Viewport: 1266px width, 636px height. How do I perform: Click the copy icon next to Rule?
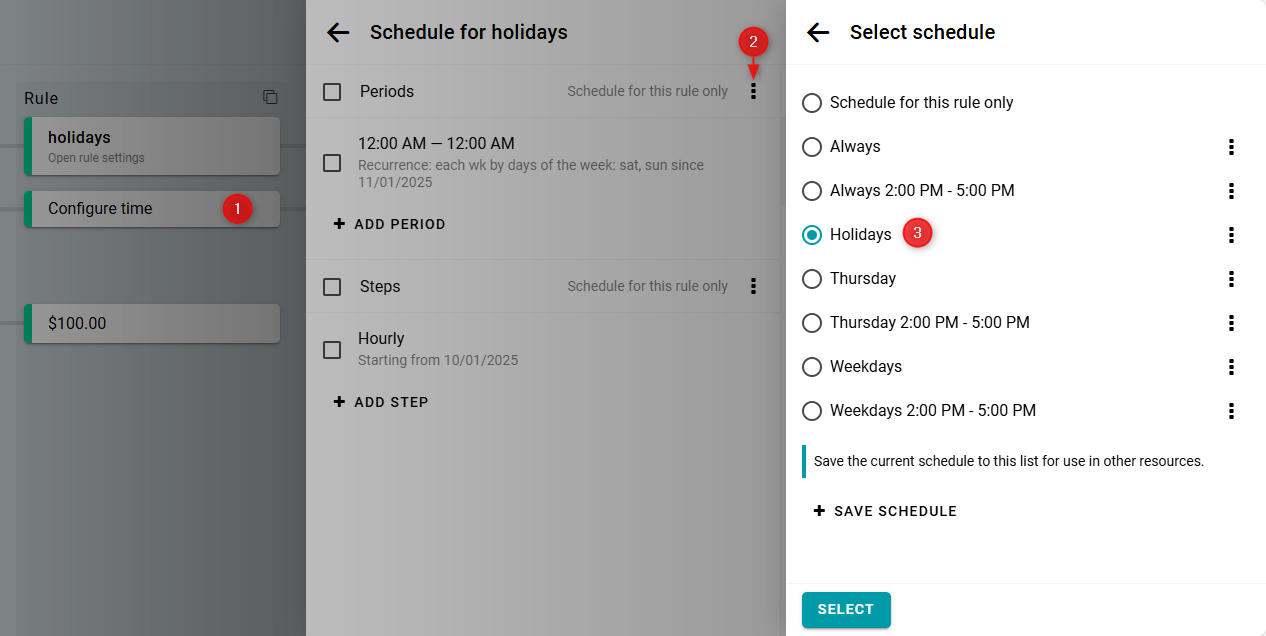[x=270, y=97]
